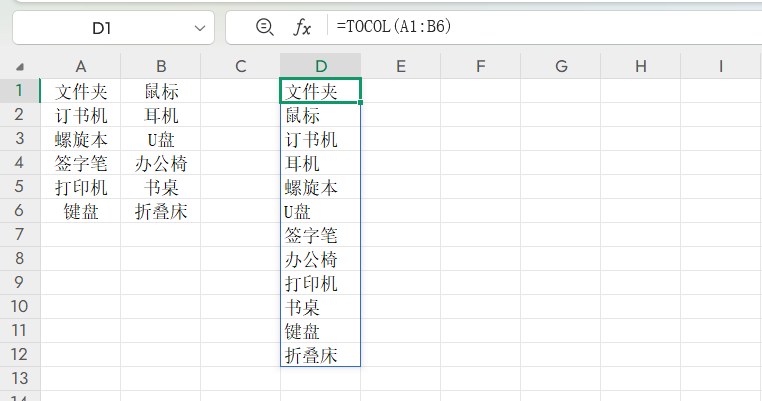Select row 12 header
Image resolution: width=762 pixels, height=401 pixels.
19,354
